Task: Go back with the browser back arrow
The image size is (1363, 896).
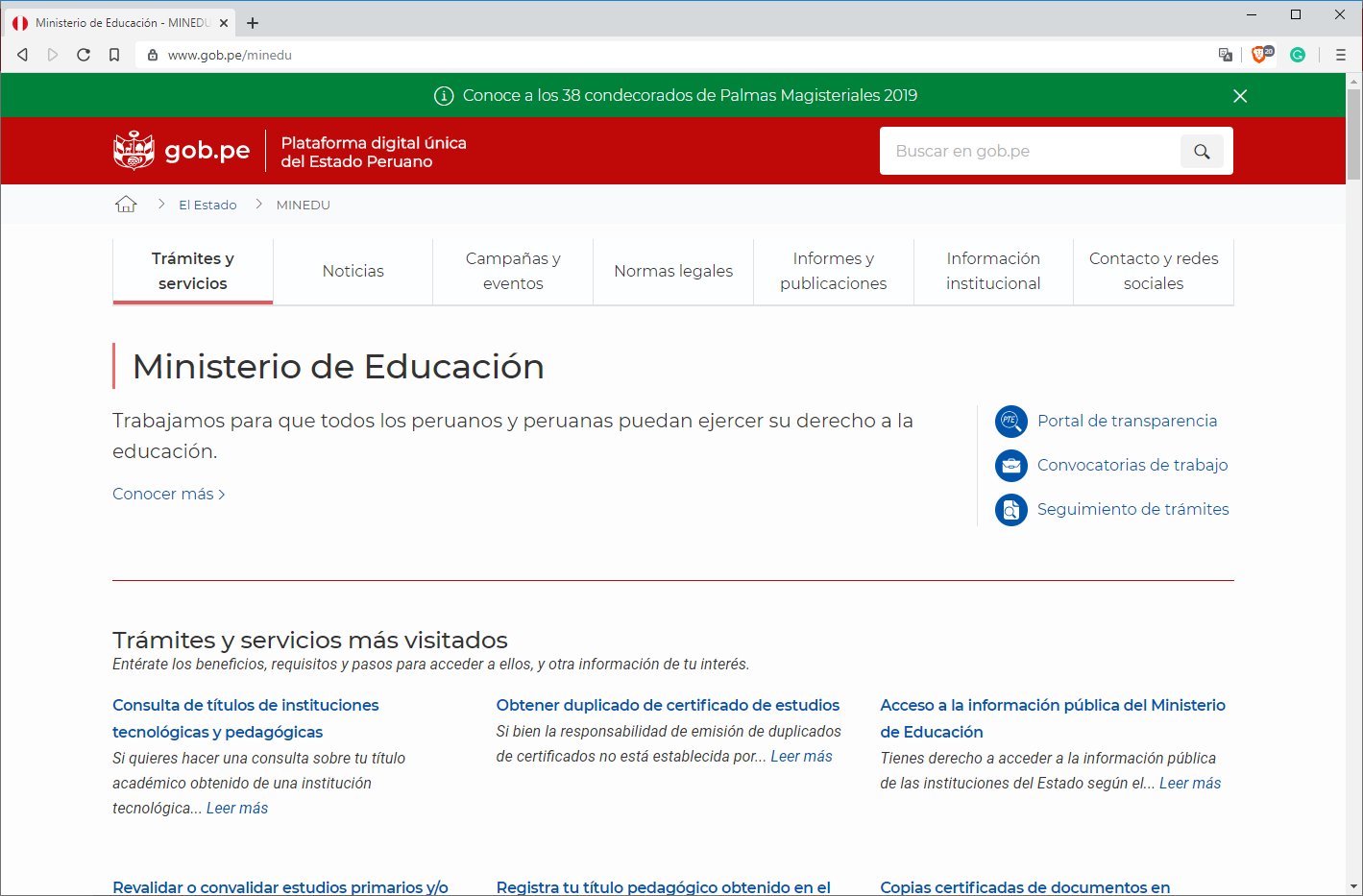Action: pos(22,55)
